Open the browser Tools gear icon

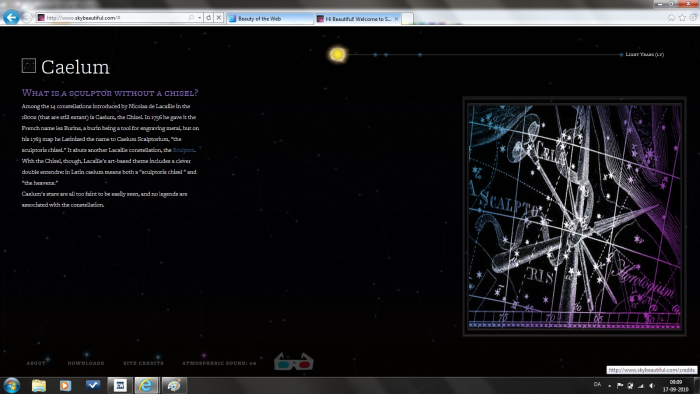[x=693, y=18]
